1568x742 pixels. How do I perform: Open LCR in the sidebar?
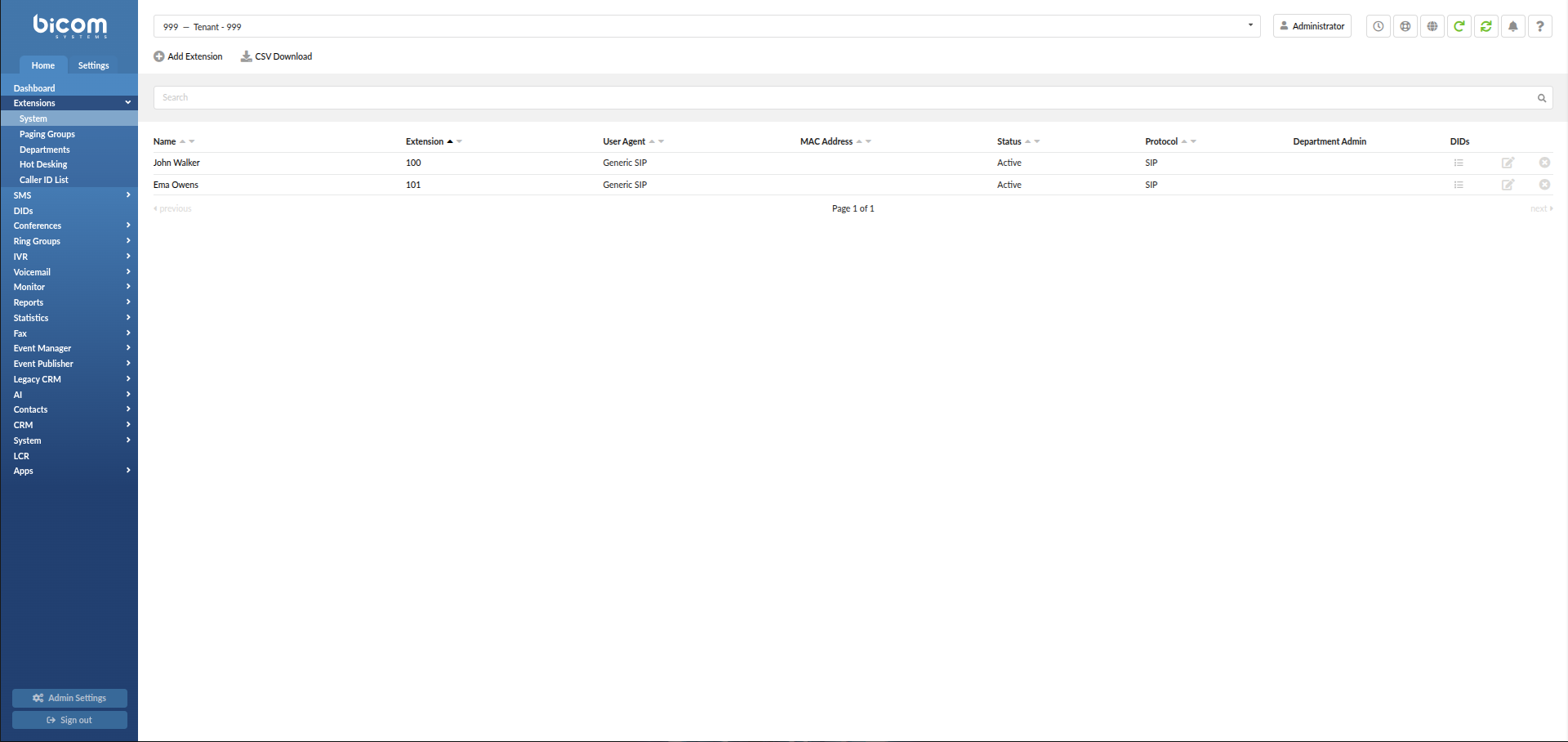(69, 456)
